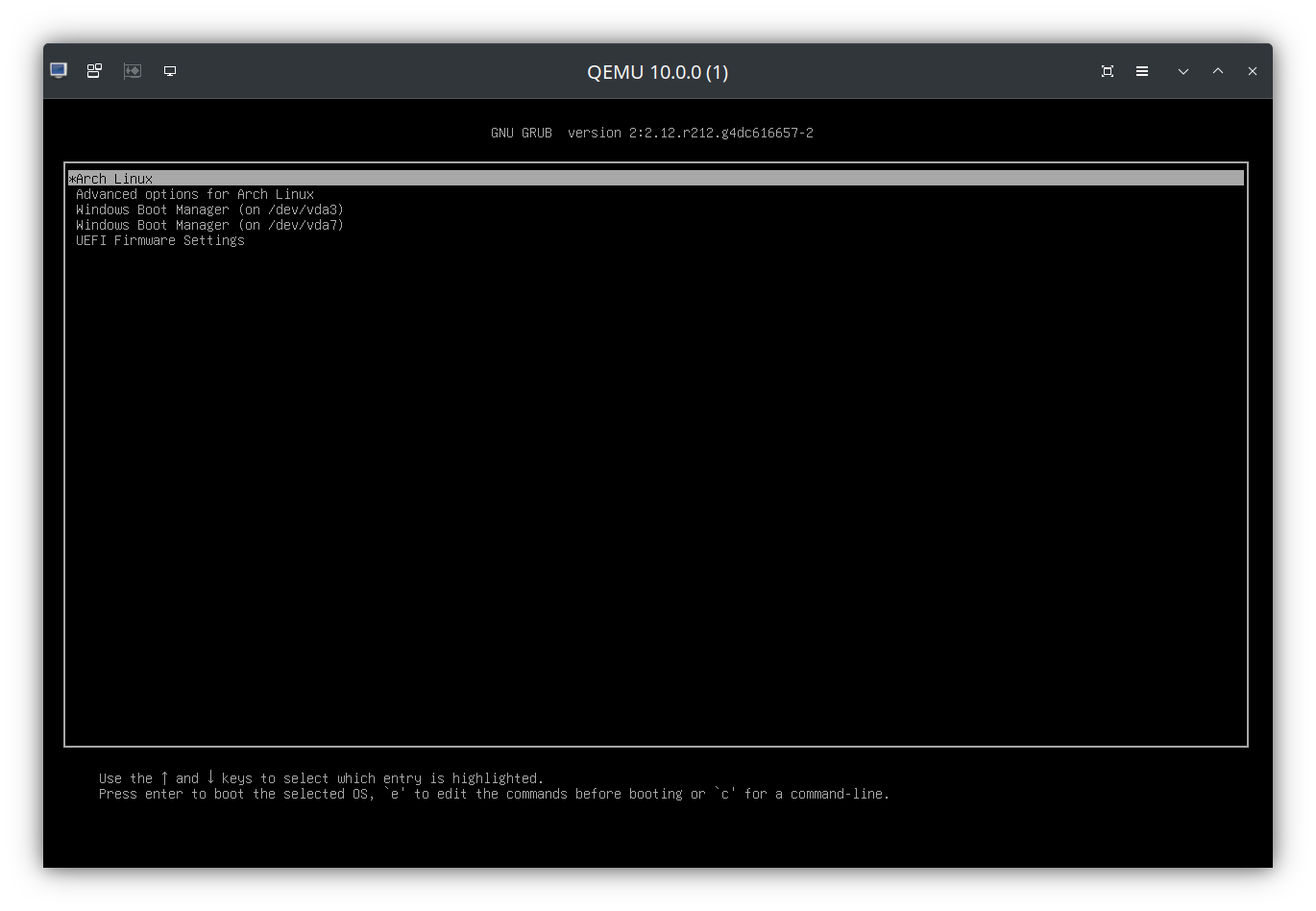Select the graphics adapter icon in the titlebar

(x=132, y=70)
